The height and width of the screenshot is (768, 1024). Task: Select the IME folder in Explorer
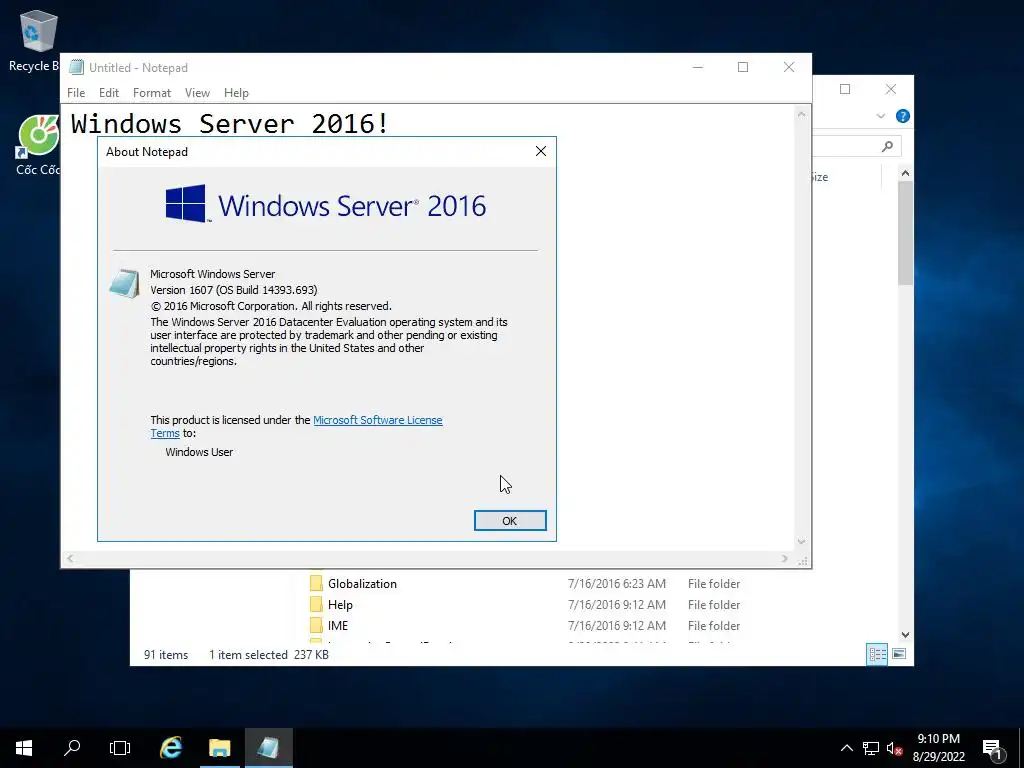coord(338,626)
